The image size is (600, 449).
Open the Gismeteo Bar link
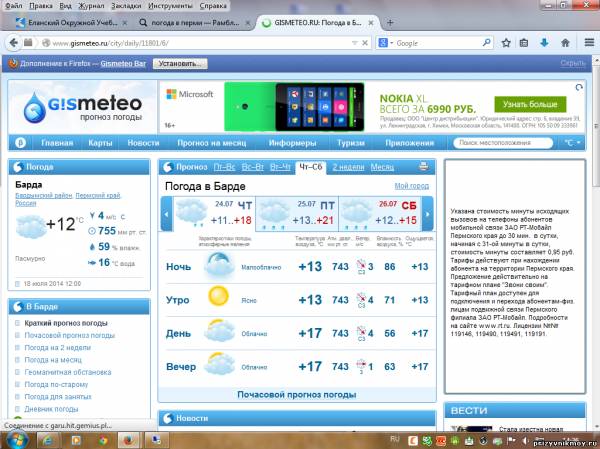click(x=123, y=64)
